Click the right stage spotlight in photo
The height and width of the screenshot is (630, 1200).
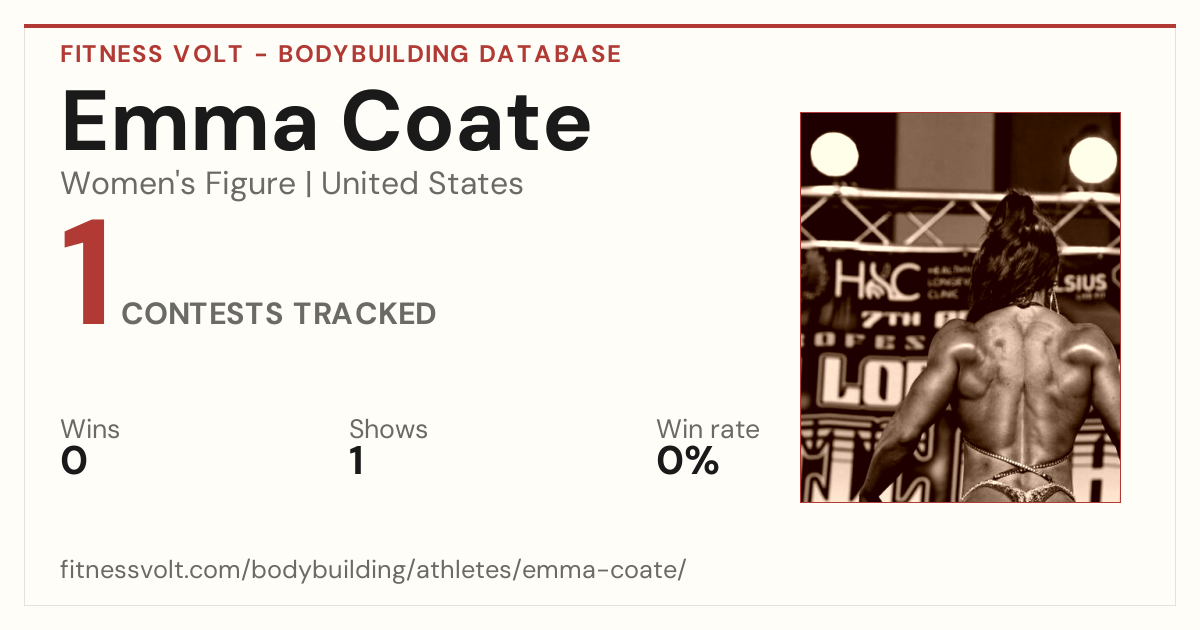[1092, 158]
